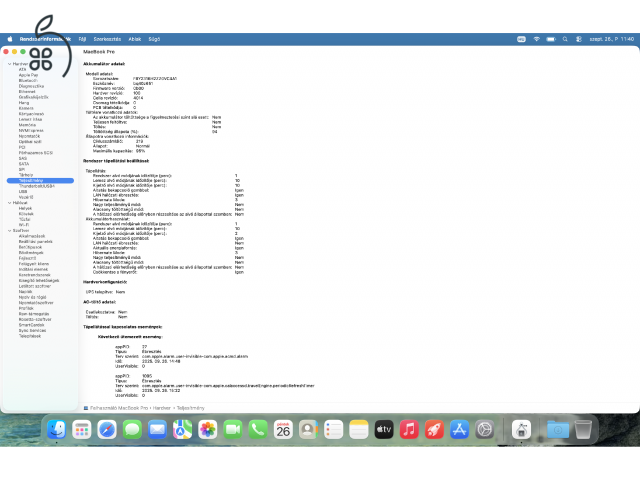
Task: Open the Calendar icon showing 26
Action: (283, 429)
